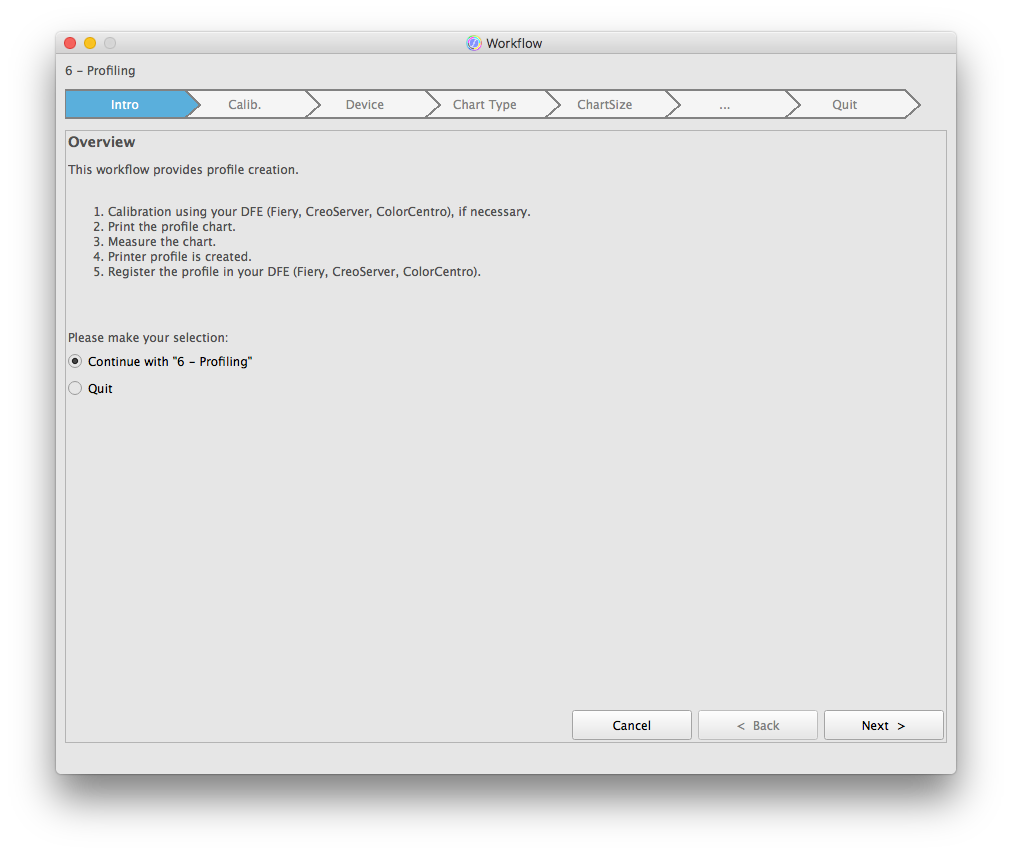Click the Workflow title text
Screen dimensions: 1012x854
(x=514, y=43)
